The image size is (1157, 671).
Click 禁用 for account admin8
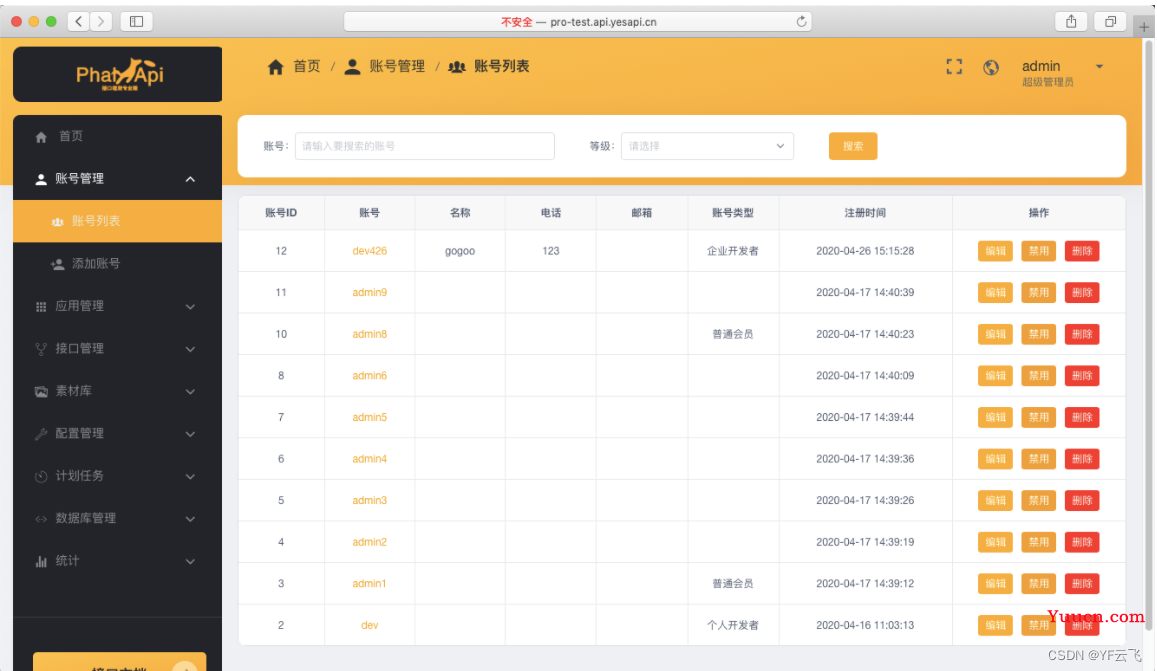click(1039, 334)
